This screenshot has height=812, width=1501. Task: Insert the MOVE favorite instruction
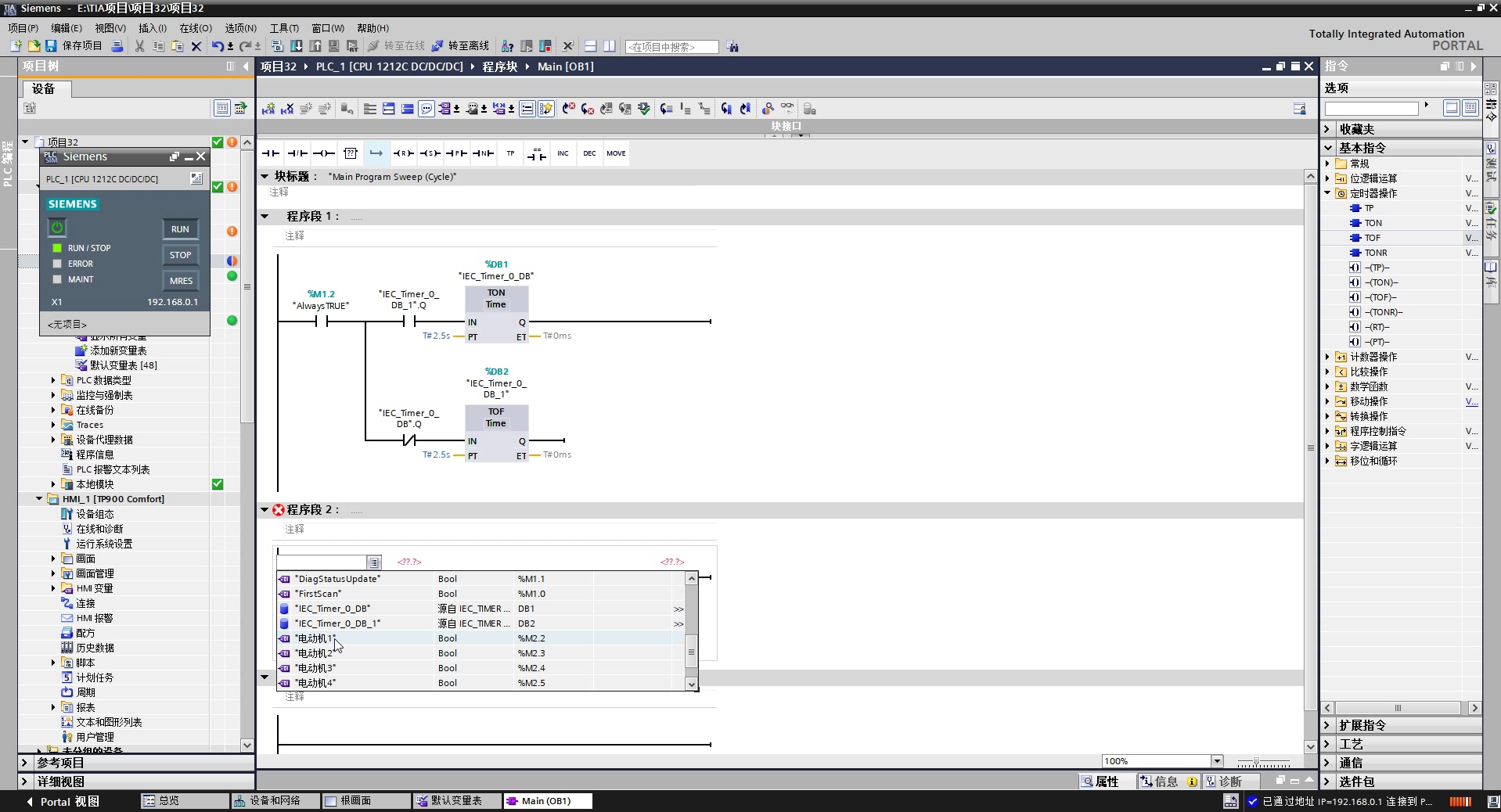point(616,153)
